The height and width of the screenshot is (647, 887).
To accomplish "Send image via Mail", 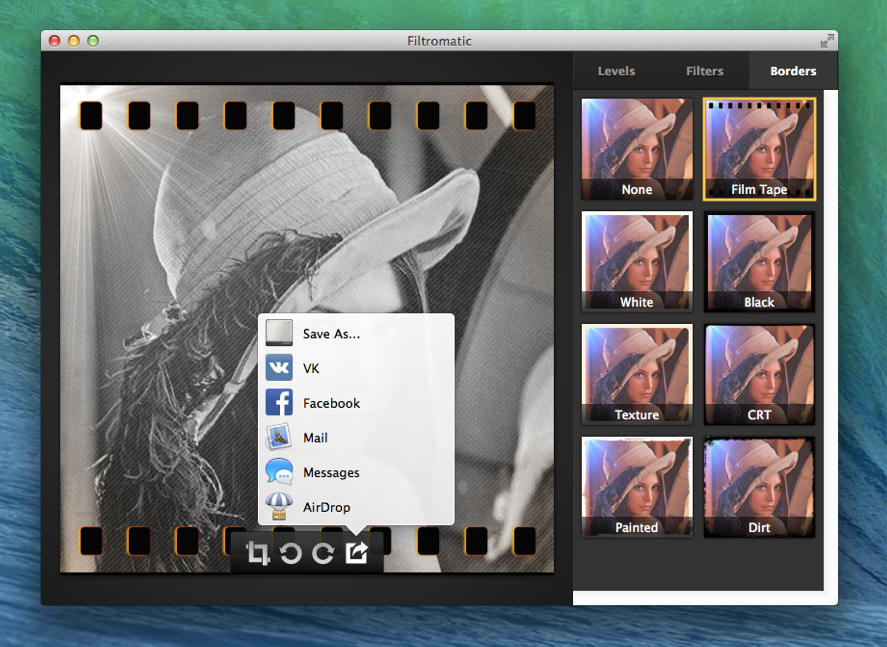I will coord(315,438).
